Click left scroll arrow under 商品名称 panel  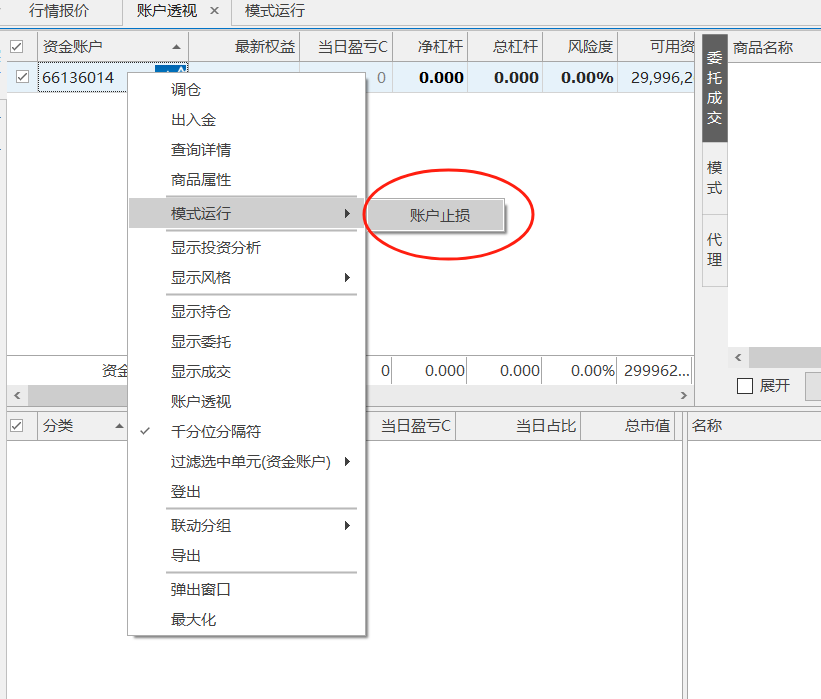pyautogui.click(x=738, y=358)
